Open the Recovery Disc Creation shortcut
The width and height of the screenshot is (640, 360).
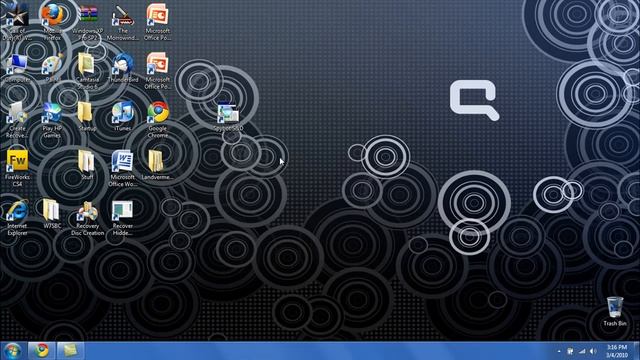pos(87,212)
